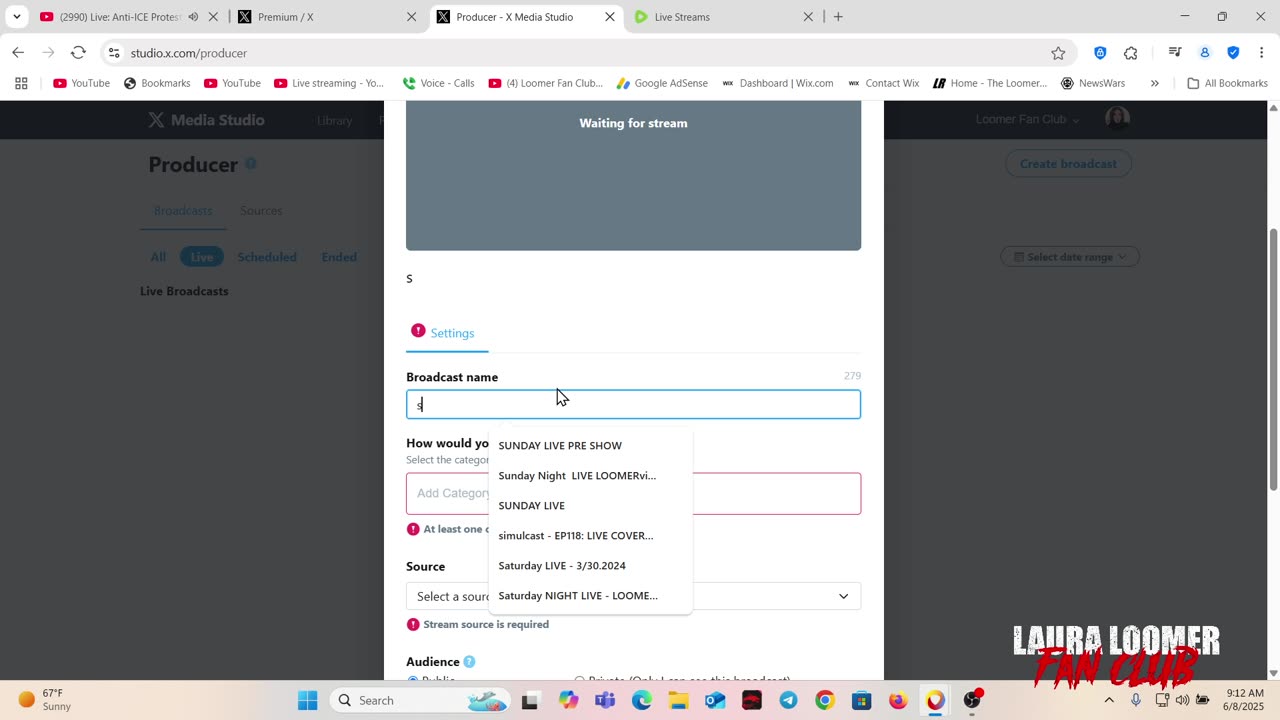
Task: Choose the simulcast - EP118 suggestion
Action: [x=590, y=535]
